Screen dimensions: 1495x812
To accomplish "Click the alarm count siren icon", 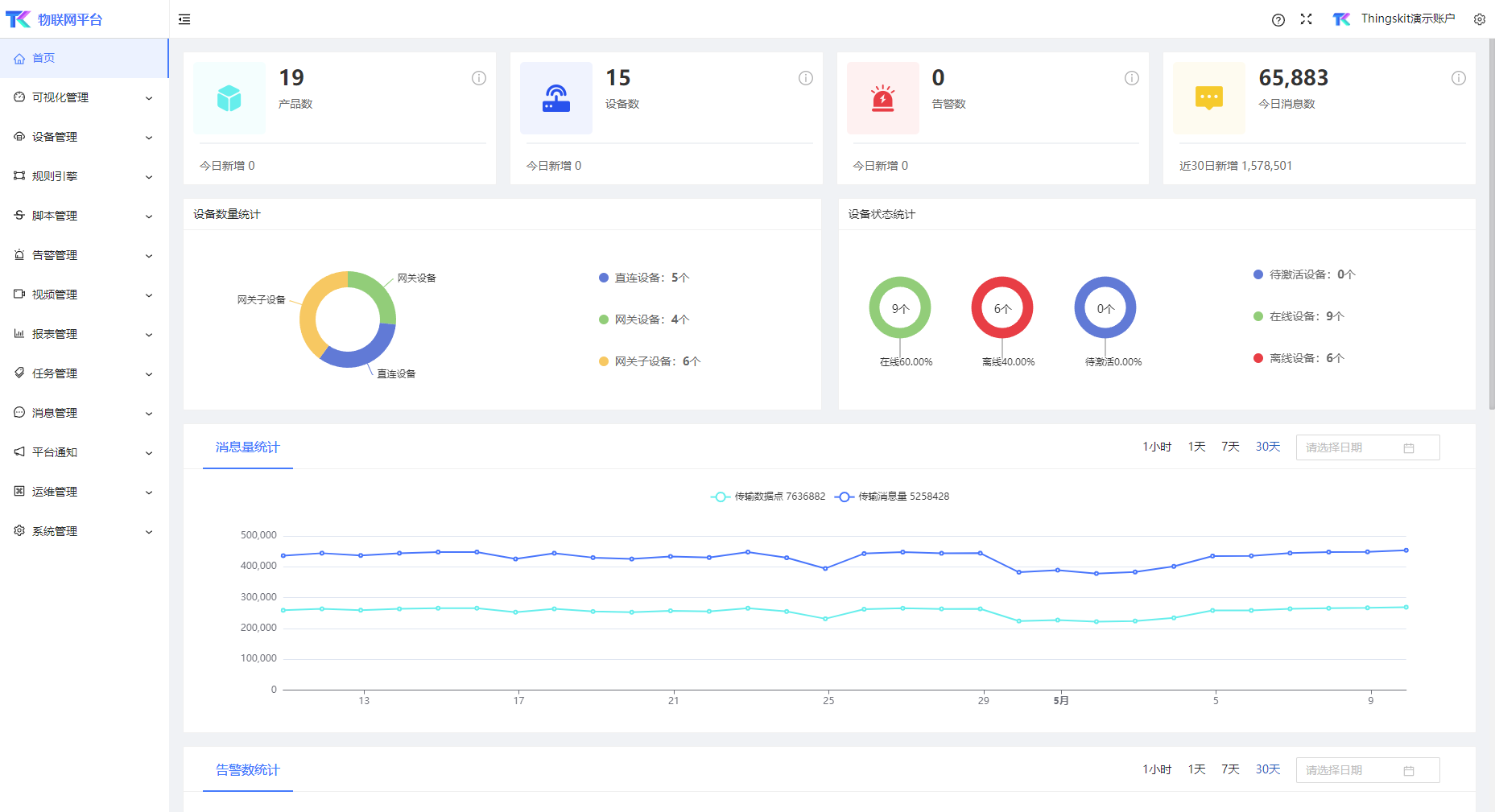I will point(883,98).
